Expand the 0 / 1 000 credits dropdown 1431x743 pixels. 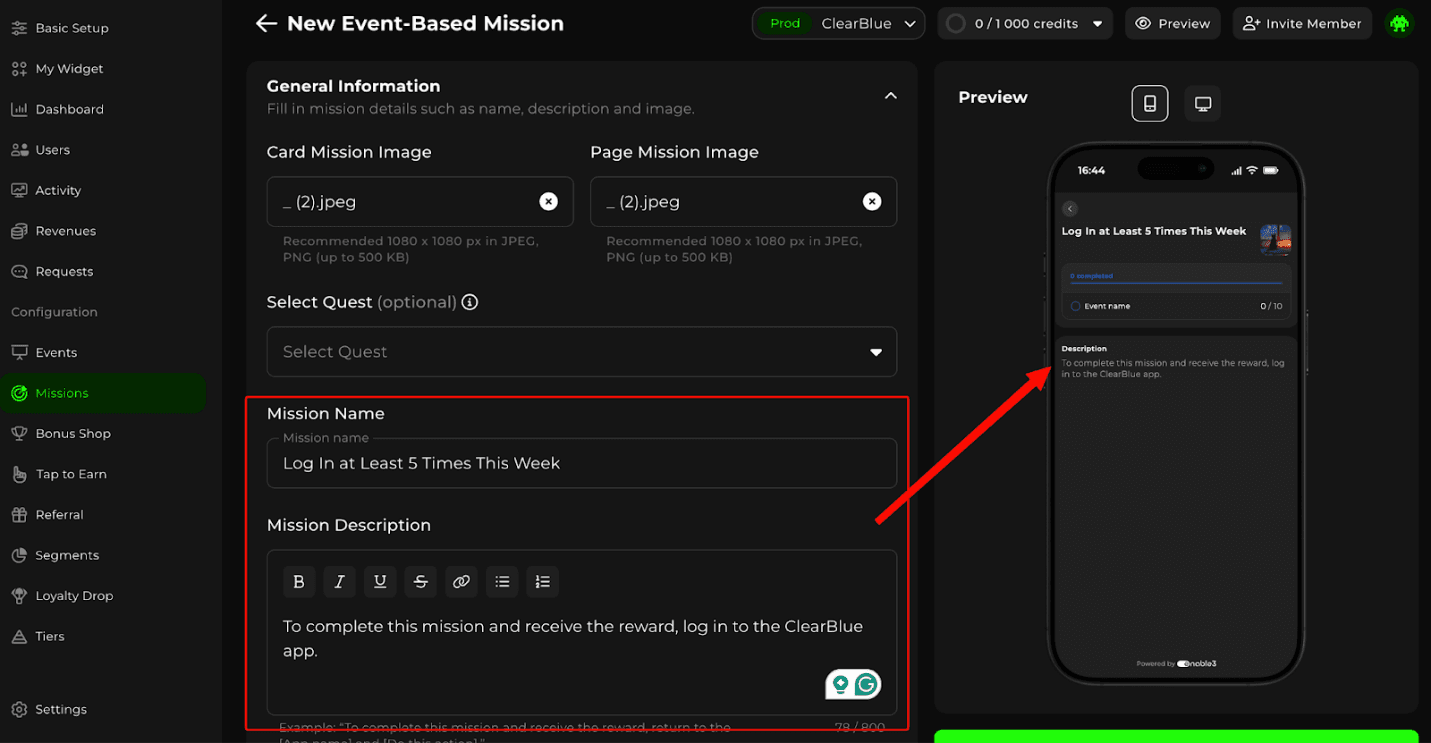[x=1025, y=23]
